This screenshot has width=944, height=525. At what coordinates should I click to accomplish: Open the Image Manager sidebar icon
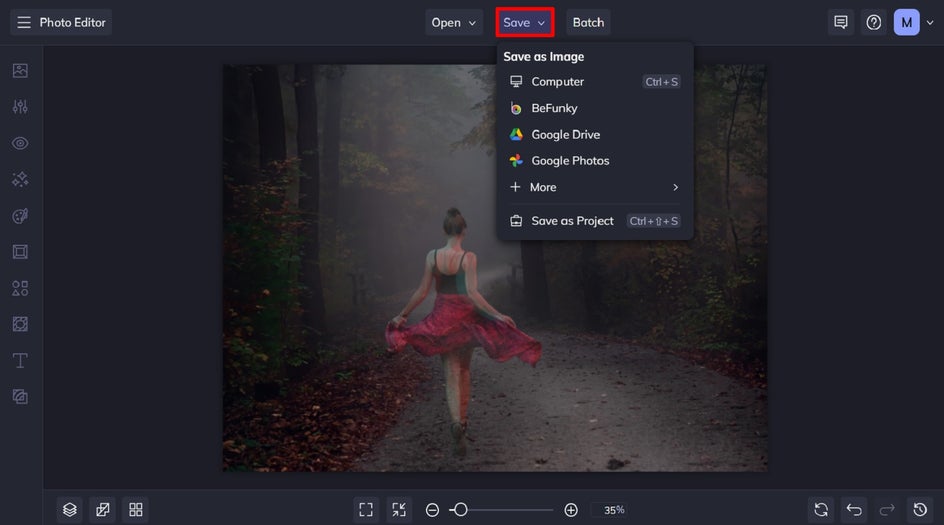tap(20, 70)
